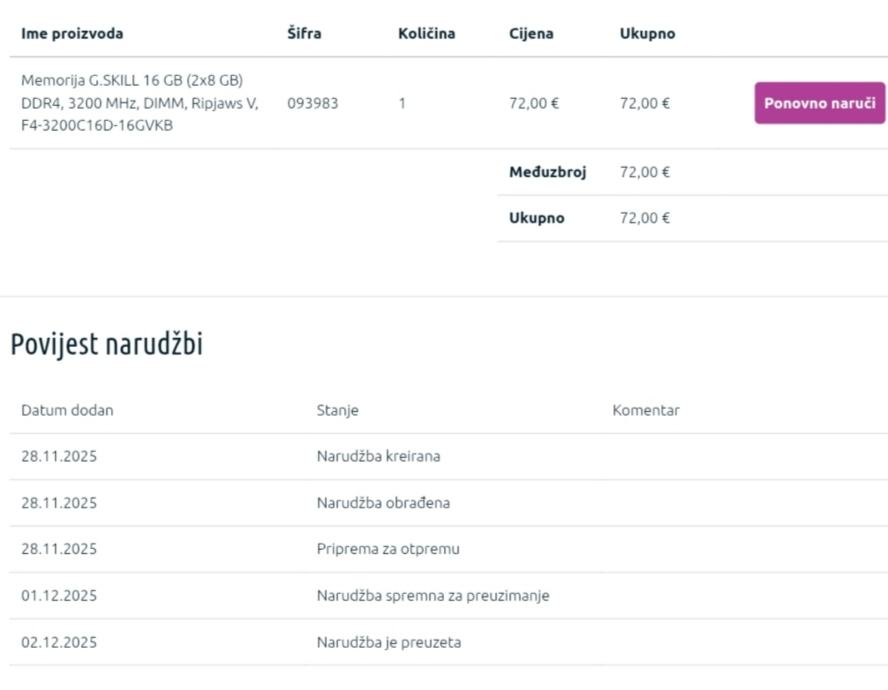Click the date 02.12.2025 in order history

coord(59,642)
